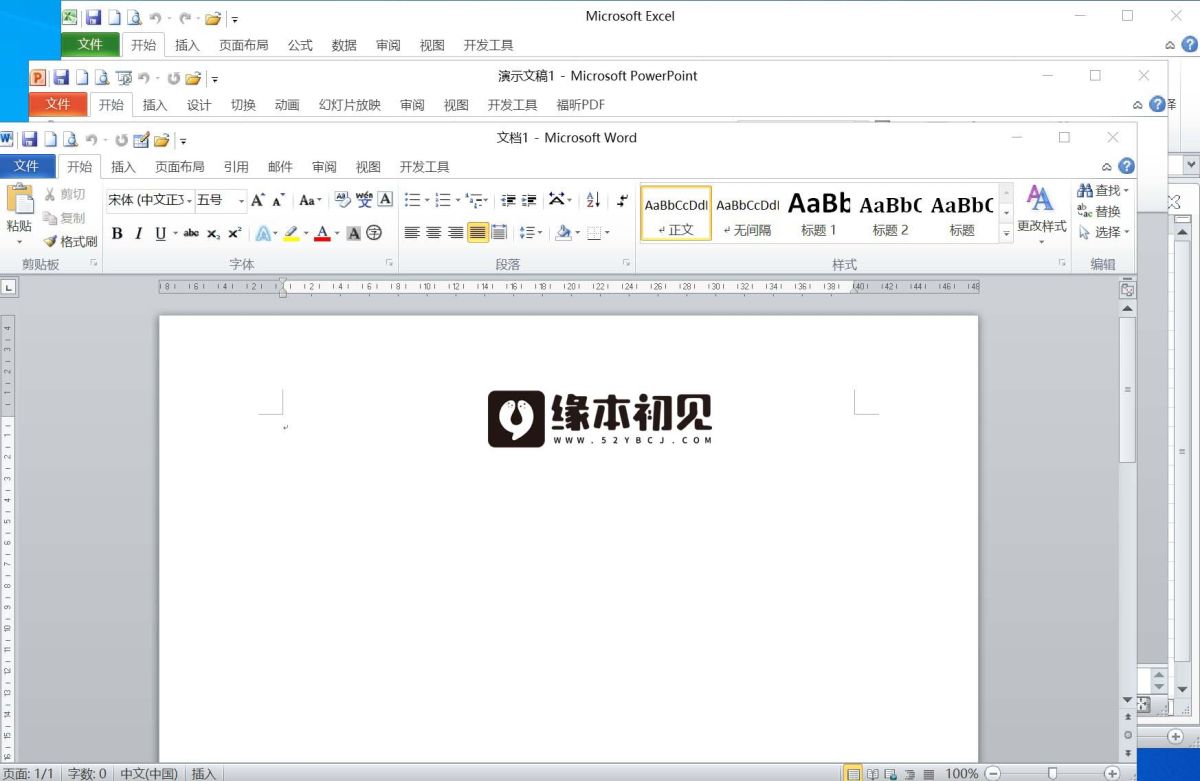
Task: Open the Phonetic Guide (wén) tool
Action: coord(364,200)
